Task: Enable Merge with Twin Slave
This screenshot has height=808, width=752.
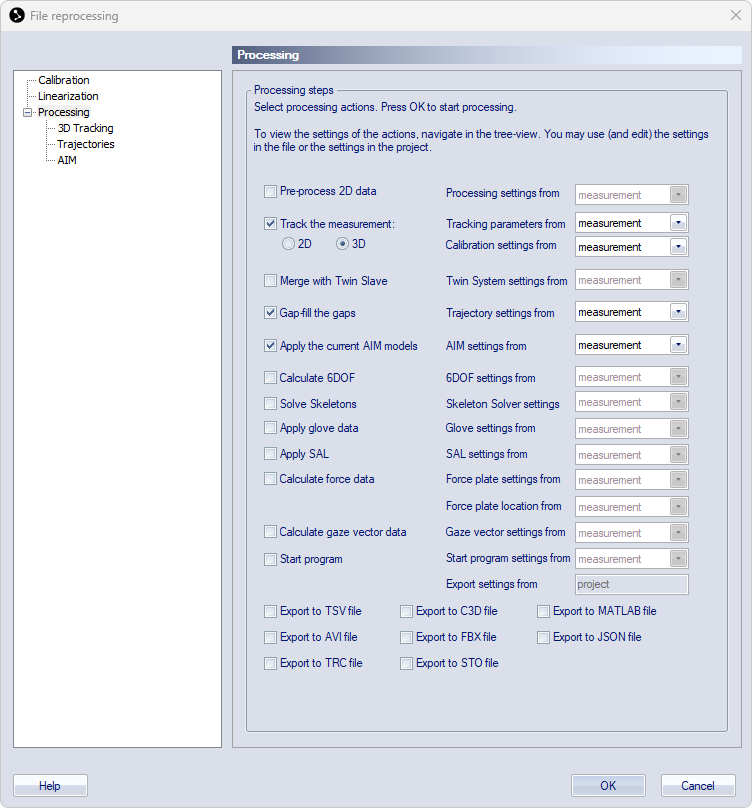Action: point(270,281)
